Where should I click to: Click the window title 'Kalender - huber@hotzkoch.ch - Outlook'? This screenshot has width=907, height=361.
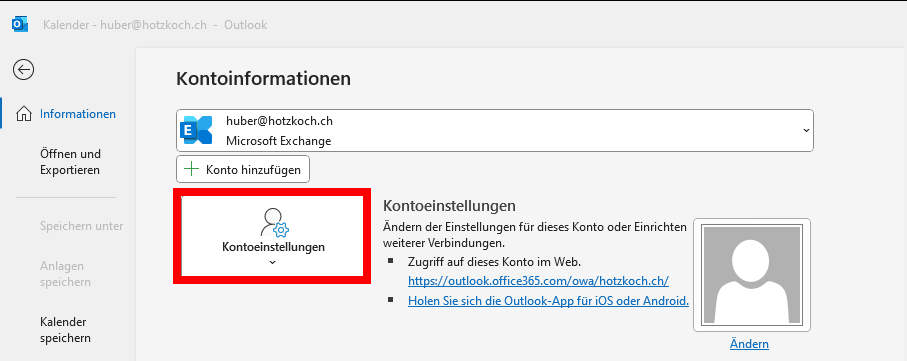[155, 25]
